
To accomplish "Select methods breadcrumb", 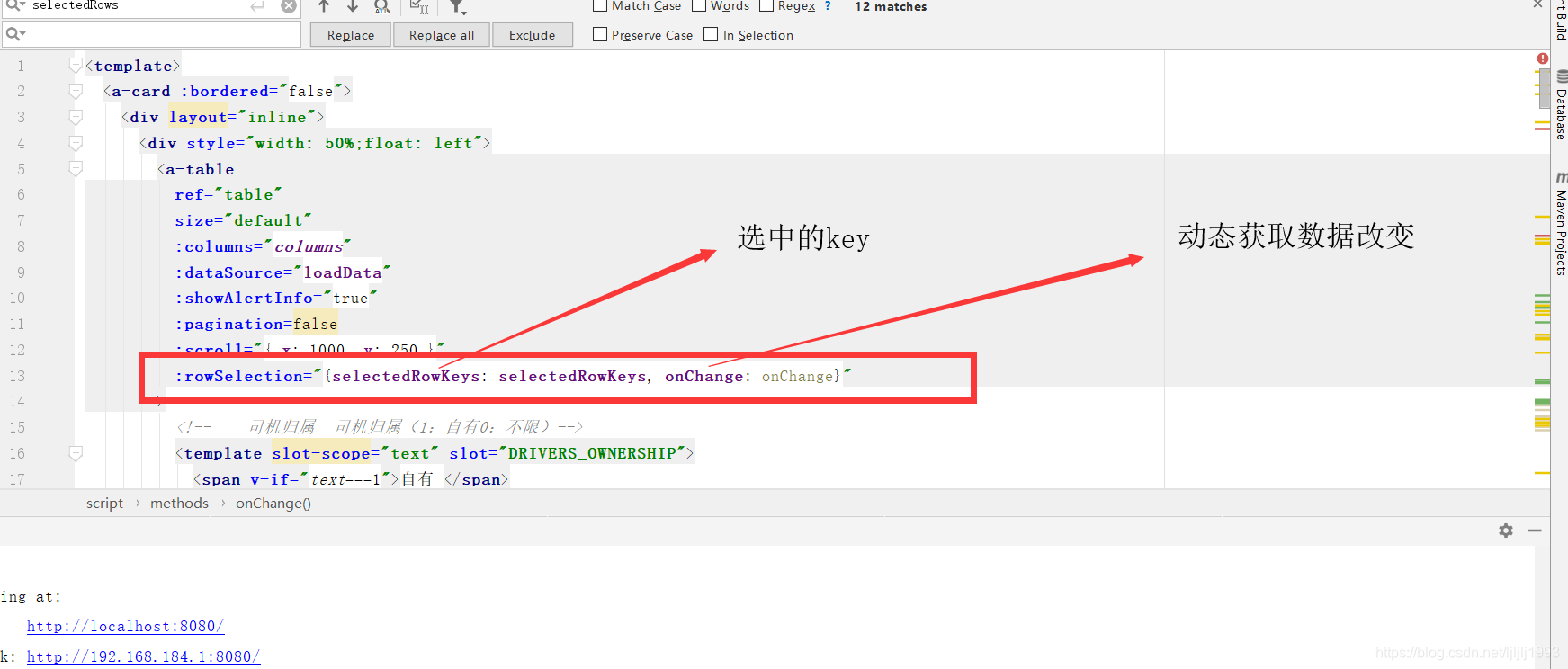I will [x=179, y=504].
